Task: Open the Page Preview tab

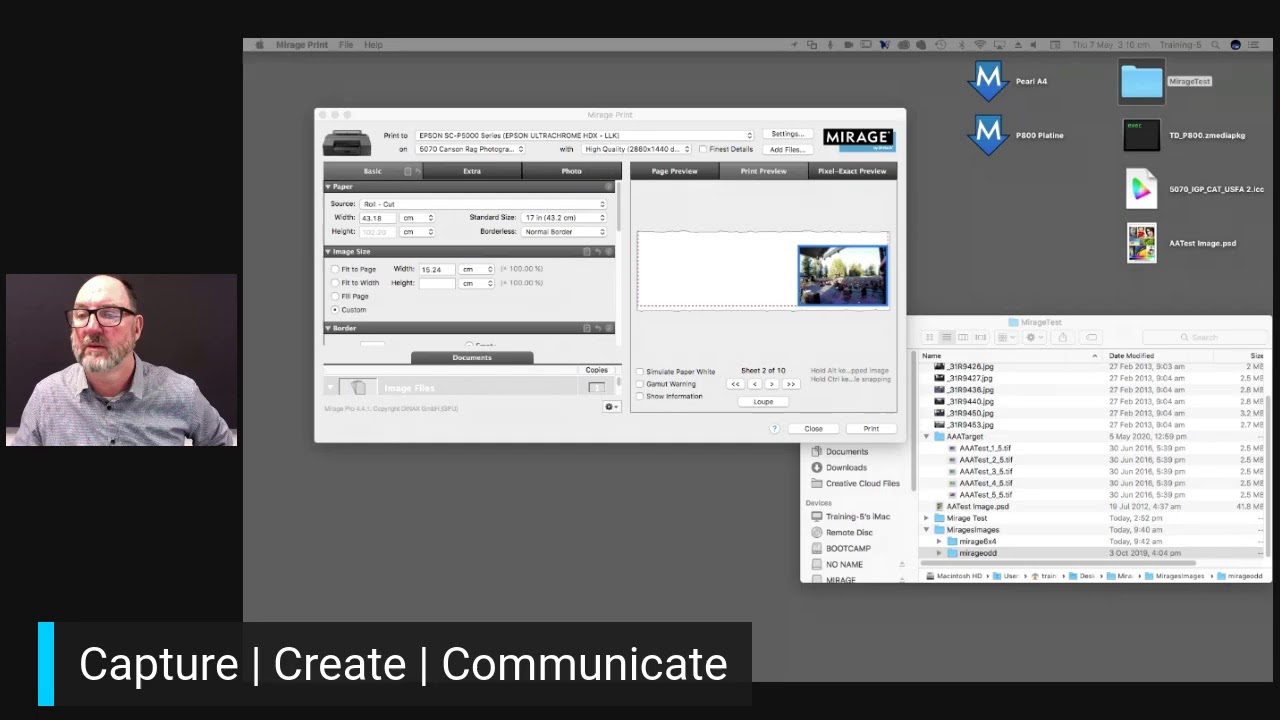Action: [x=675, y=171]
